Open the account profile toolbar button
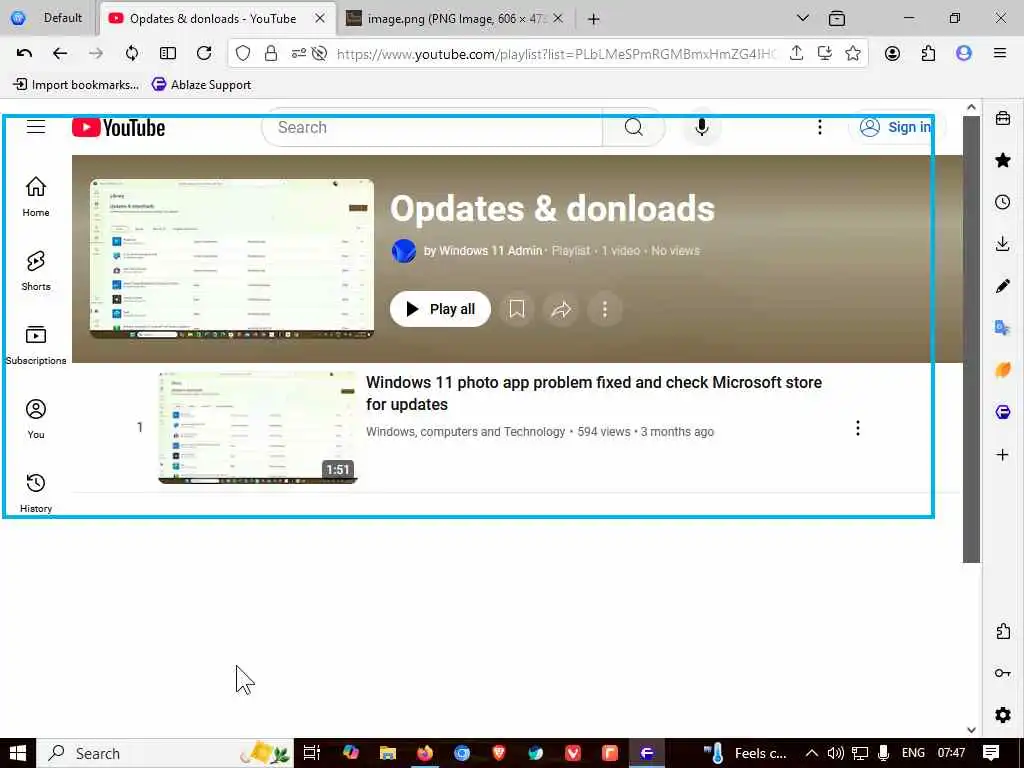 (892, 54)
